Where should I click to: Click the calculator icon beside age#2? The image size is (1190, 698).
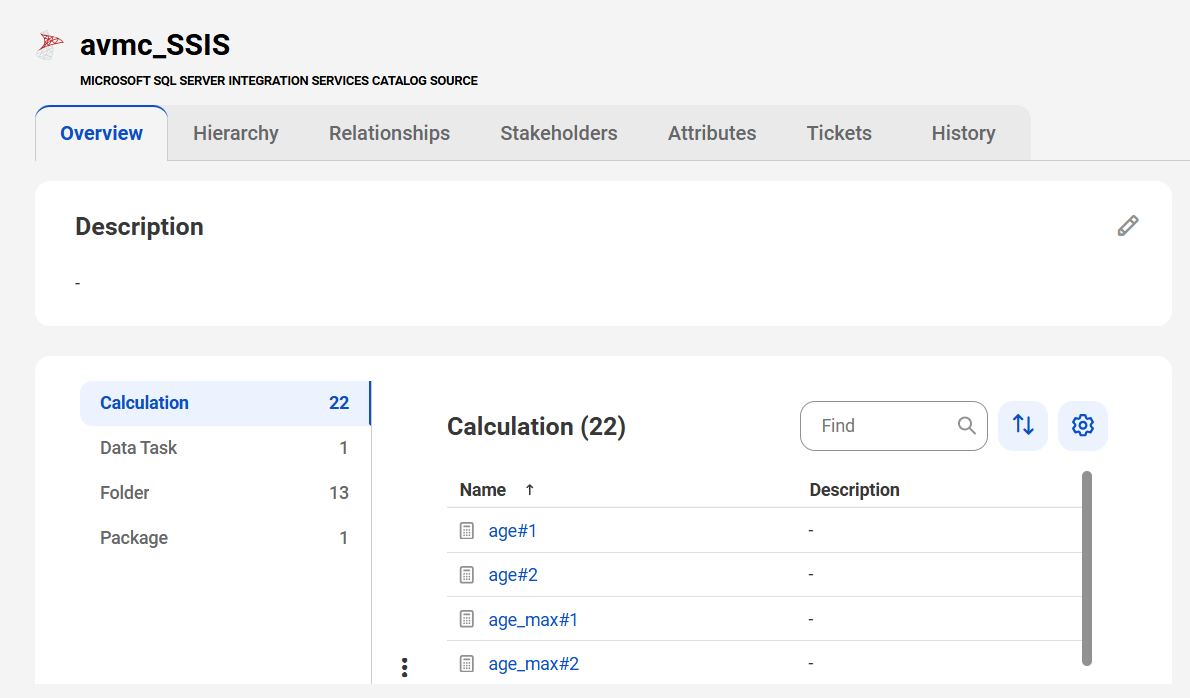point(467,575)
